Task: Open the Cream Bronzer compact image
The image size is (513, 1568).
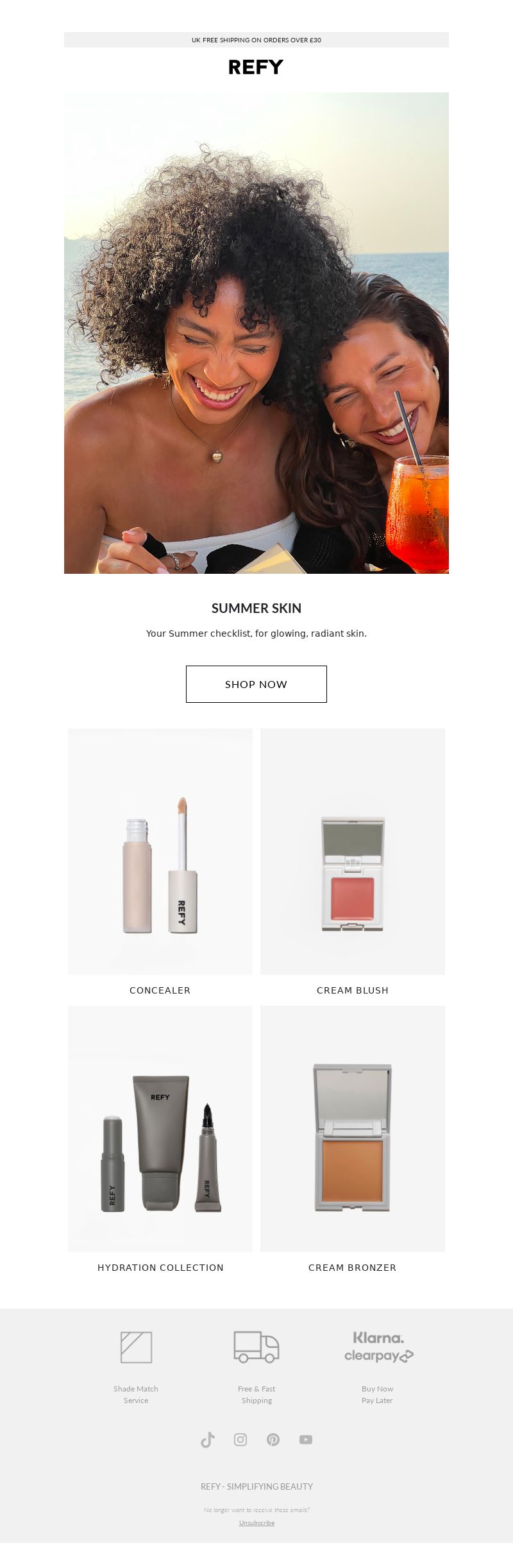Action: (x=353, y=1129)
